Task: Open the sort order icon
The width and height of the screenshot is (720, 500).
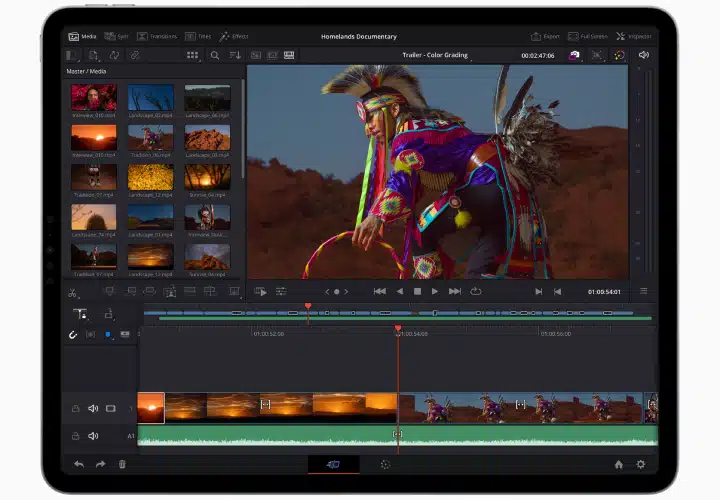Action: 235,56
